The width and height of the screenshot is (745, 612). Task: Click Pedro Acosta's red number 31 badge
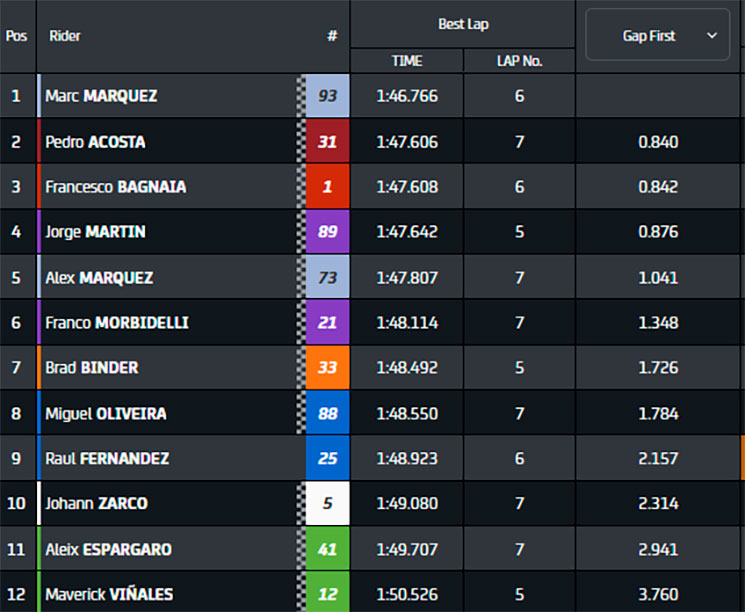(327, 141)
